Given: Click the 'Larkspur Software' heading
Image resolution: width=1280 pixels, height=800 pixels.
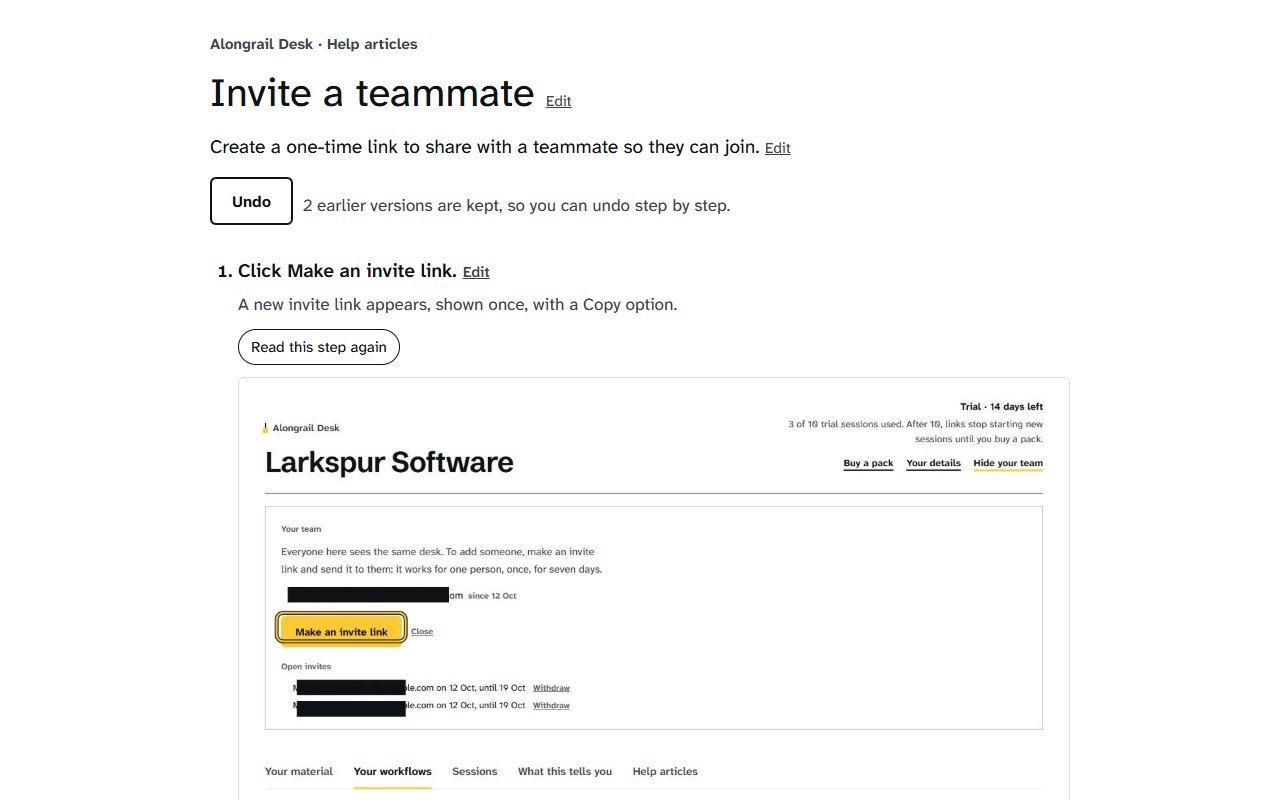Looking at the screenshot, I should [389, 462].
